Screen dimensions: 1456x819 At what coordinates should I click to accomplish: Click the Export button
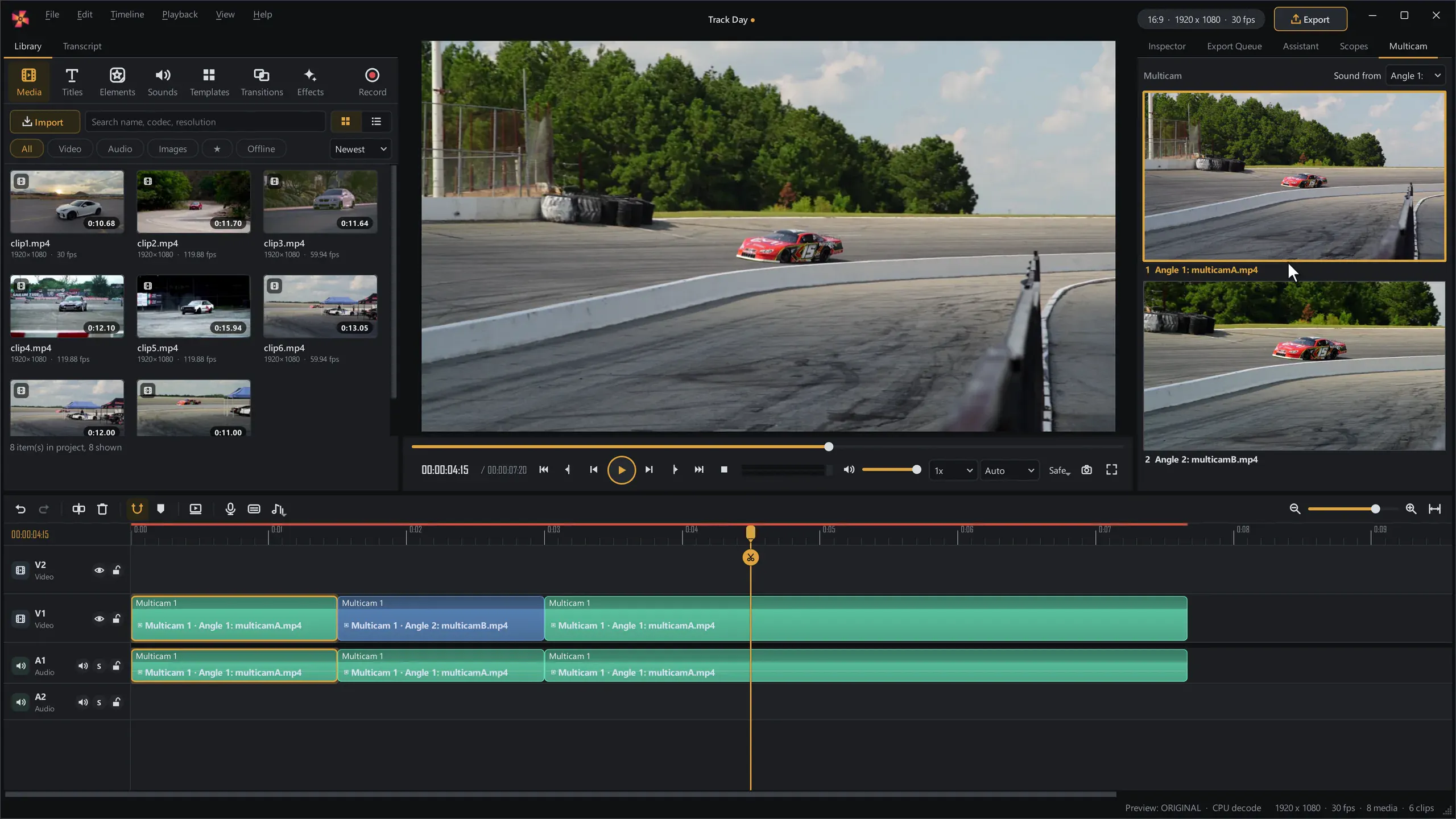[1310, 19]
